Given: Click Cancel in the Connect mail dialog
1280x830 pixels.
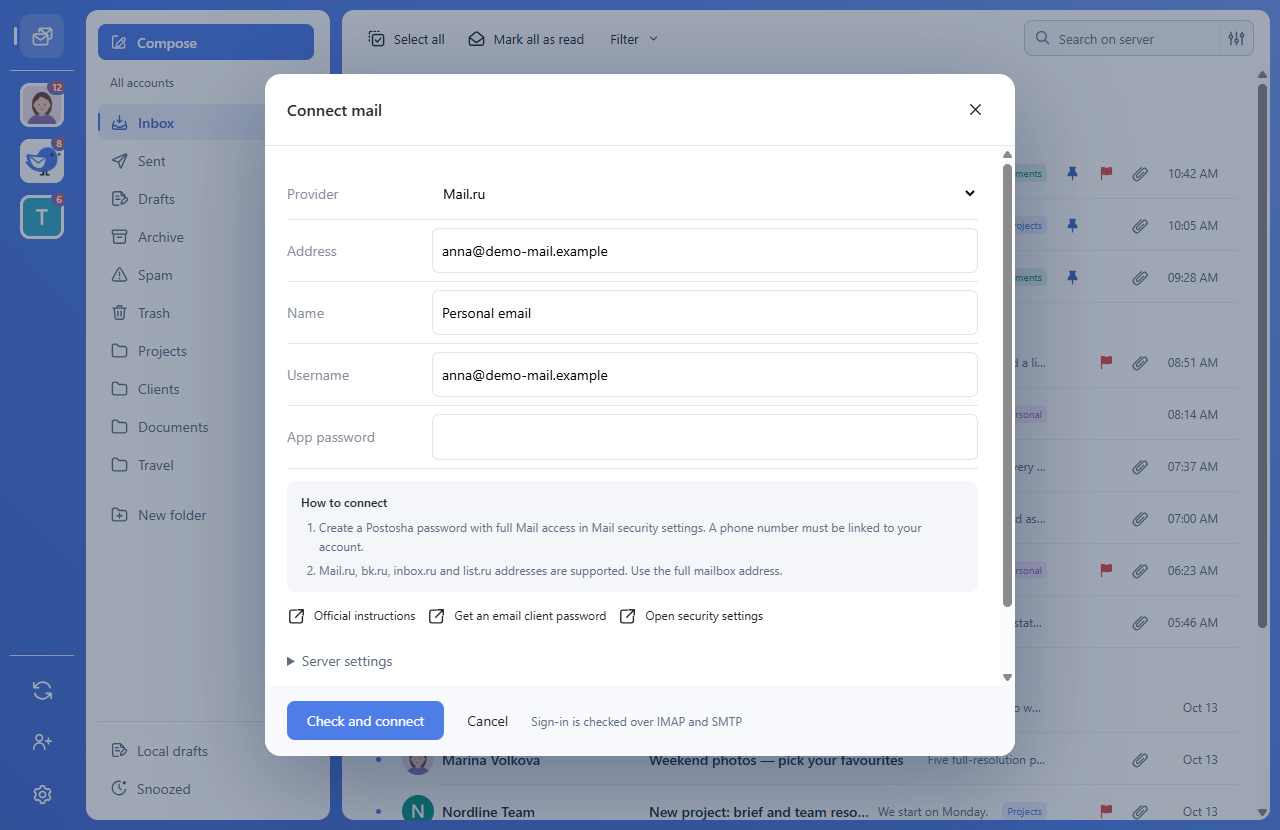Looking at the screenshot, I should coord(487,721).
